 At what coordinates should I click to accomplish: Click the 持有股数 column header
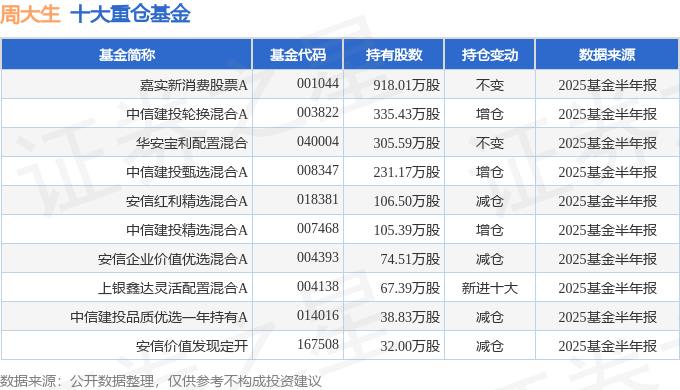(x=394, y=55)
